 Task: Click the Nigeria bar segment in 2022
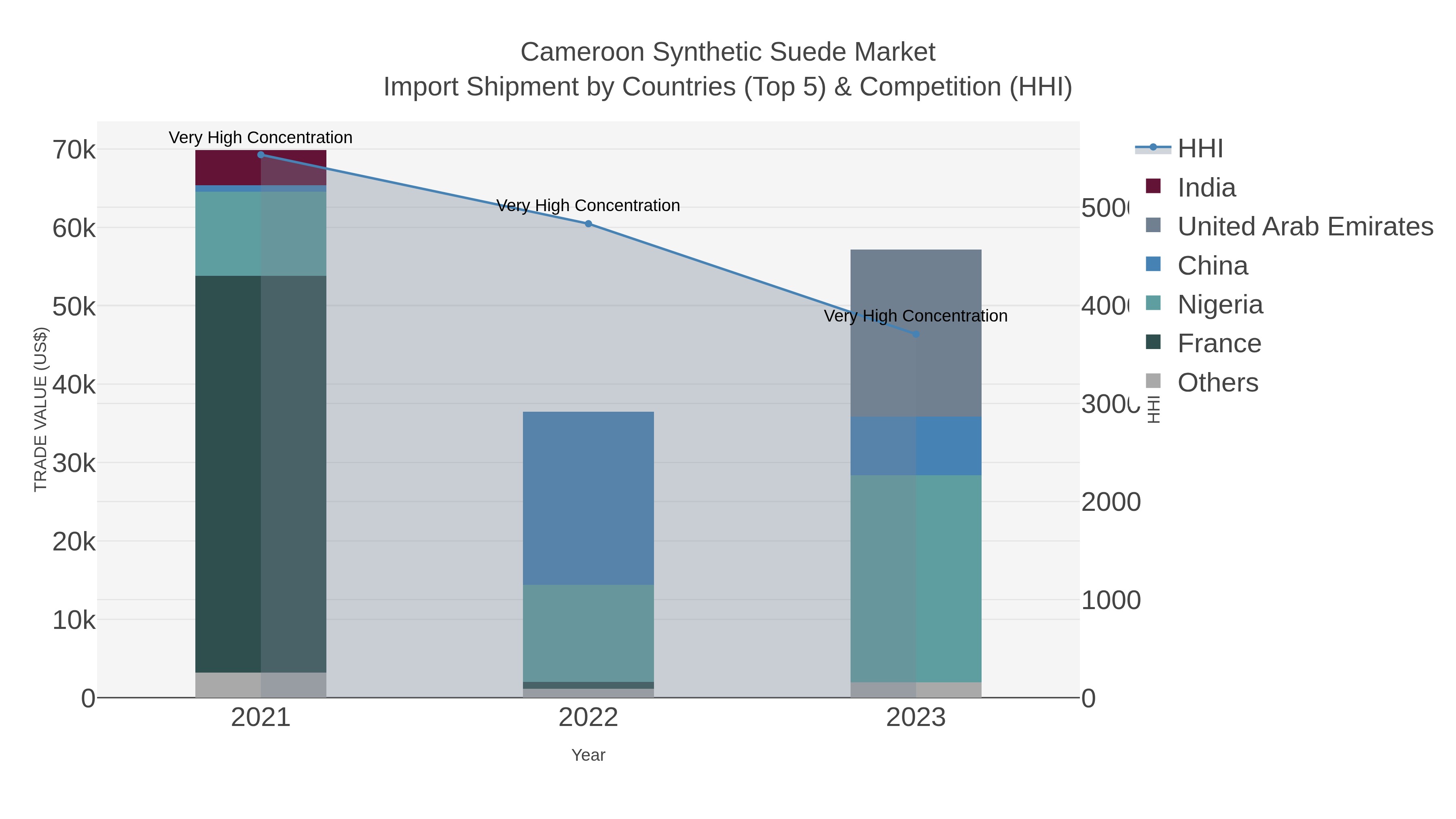(x=588, y=634)
